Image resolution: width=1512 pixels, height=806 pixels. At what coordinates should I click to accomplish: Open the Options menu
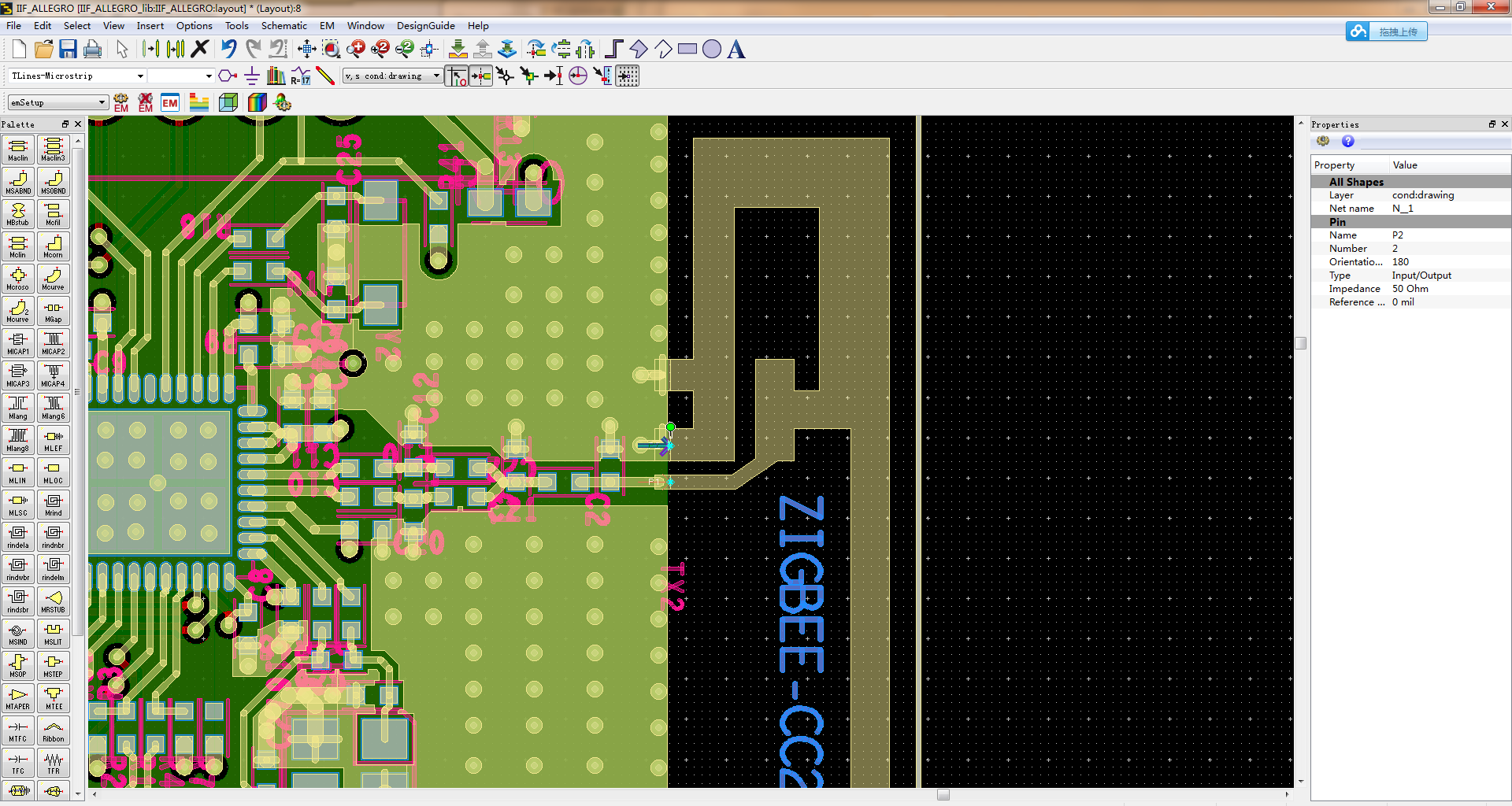(x=194, y=25)
